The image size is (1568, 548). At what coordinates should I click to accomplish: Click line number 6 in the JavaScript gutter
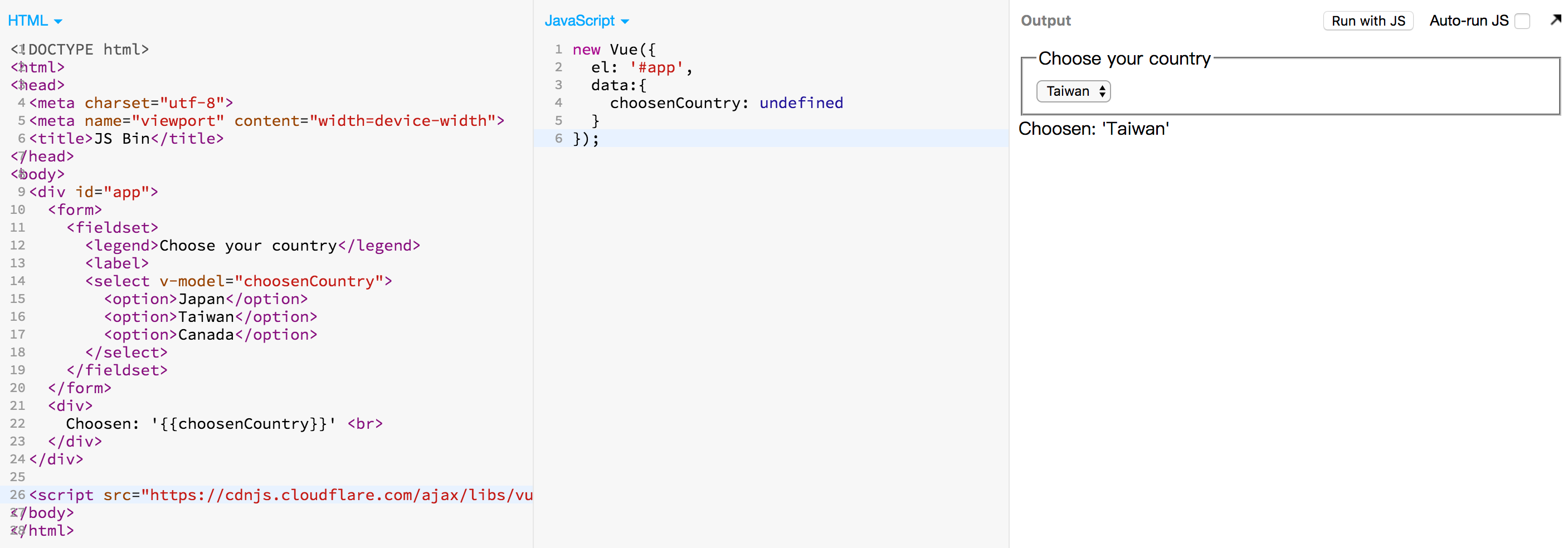pyautogui.click(x=559, y=139)
